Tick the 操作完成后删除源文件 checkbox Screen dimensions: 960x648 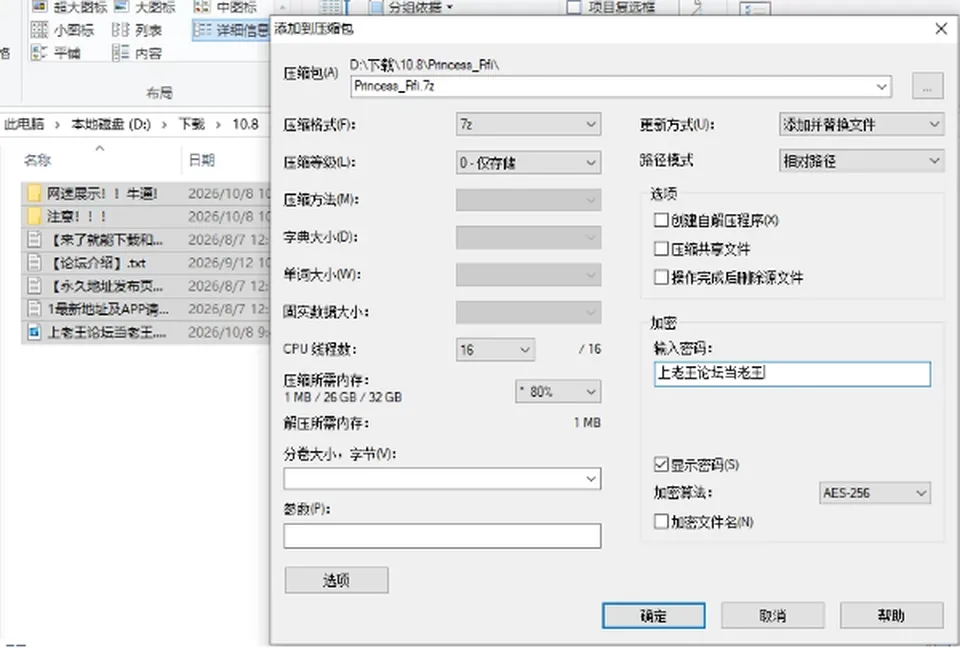coord(661,277)
